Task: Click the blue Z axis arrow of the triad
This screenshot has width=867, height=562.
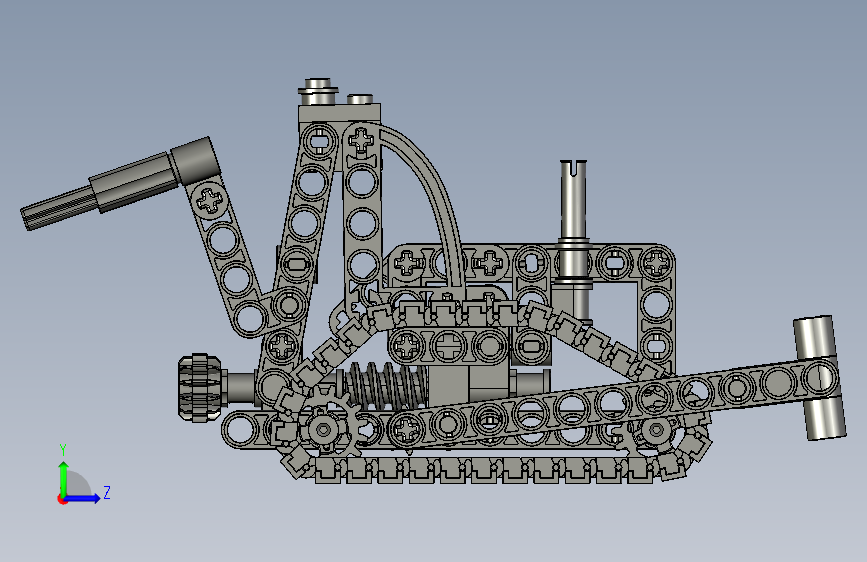Action: pos(83,498)
